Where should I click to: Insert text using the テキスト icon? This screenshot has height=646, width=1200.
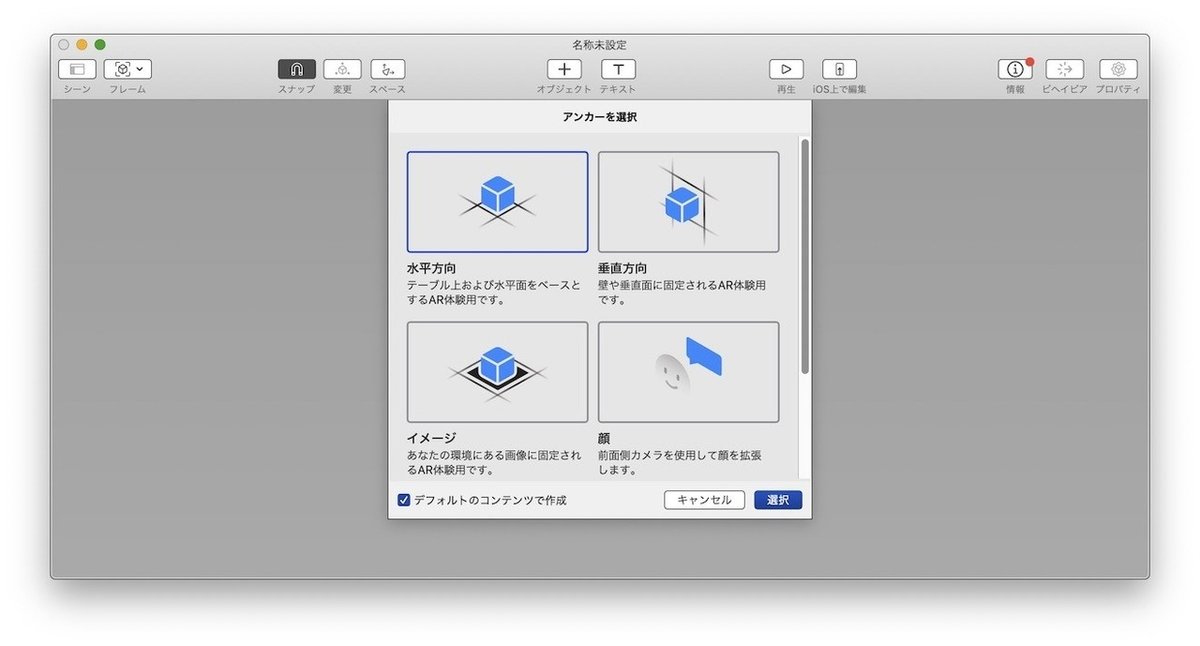pyautogui.click(x=618, y=69)
